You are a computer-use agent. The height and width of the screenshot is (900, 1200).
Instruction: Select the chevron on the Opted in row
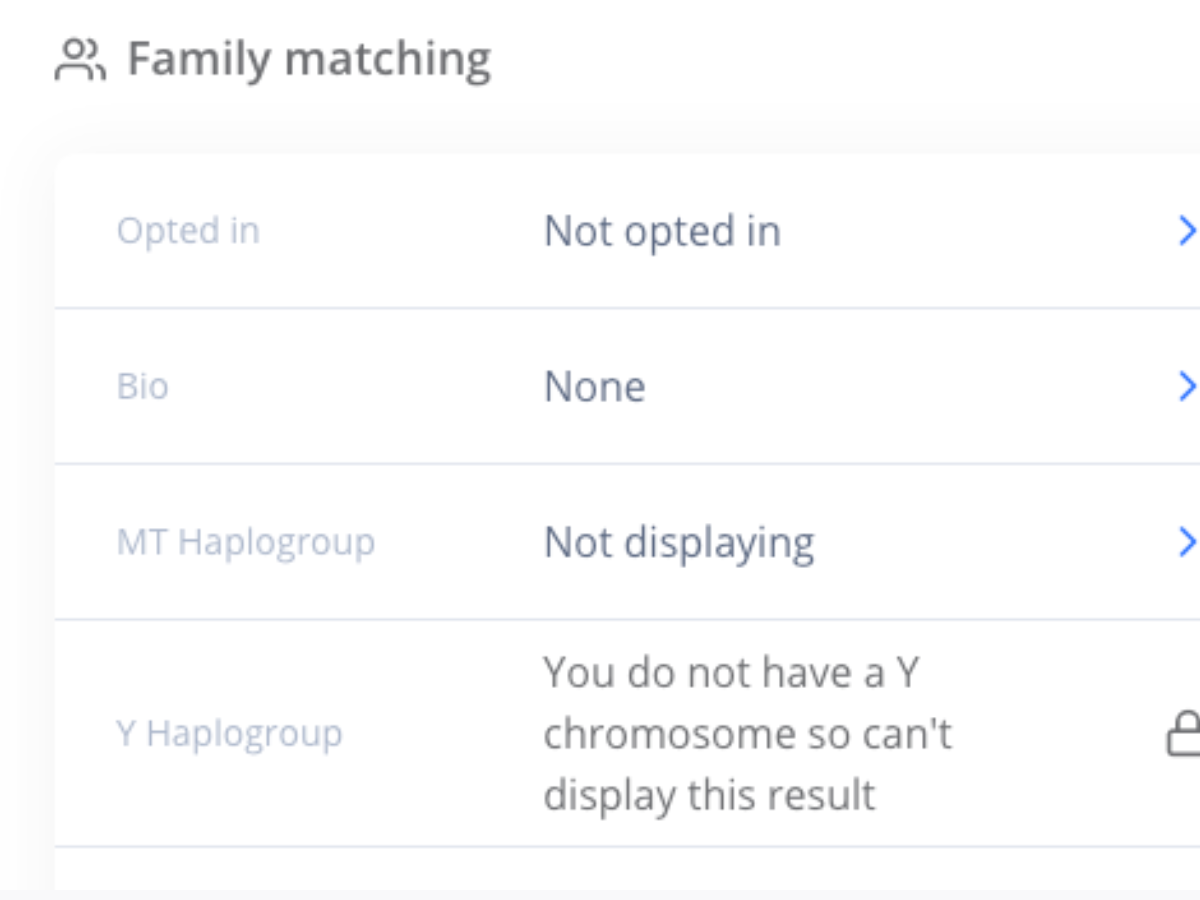point(1189,231)
